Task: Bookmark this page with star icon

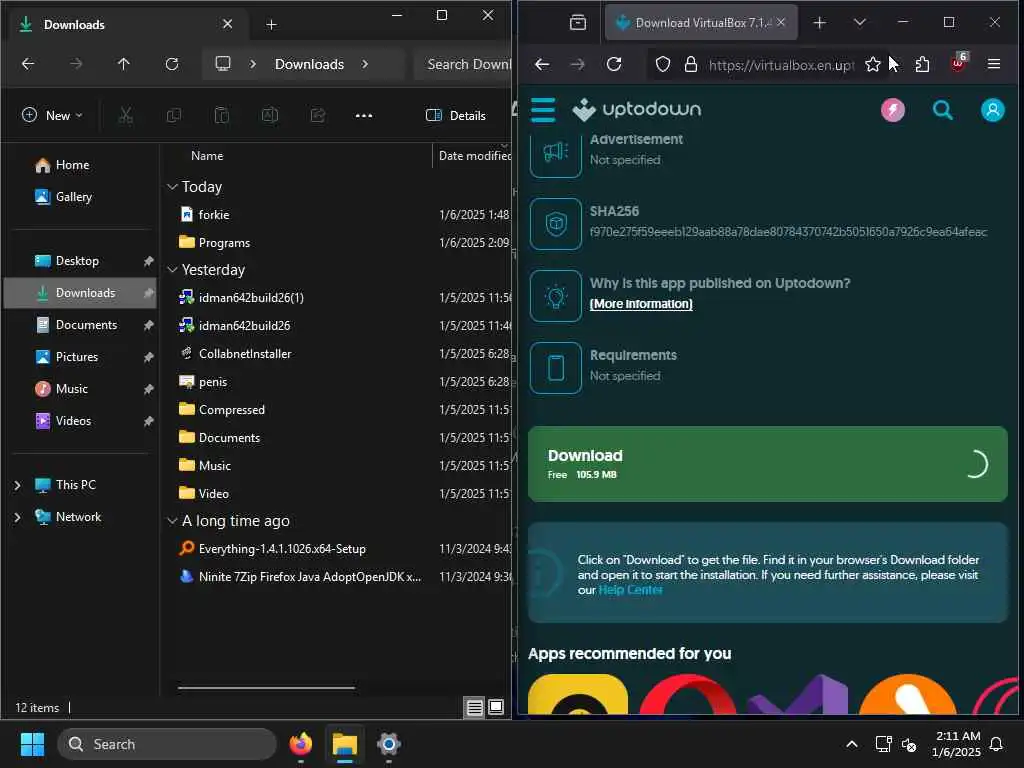Action: point(872,64)
